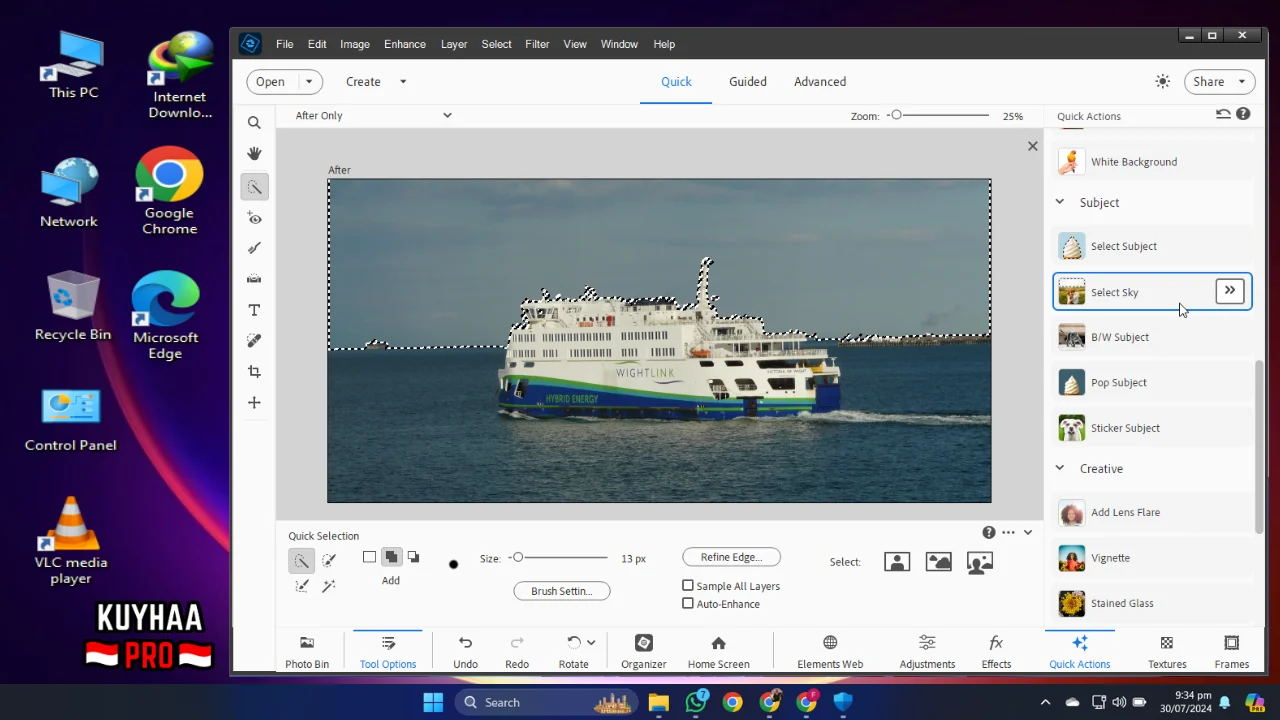Viewport: 1280px width, 720px height.
Task: Apply the Select Subject quick action
Action: click(x=1153, y=246)
